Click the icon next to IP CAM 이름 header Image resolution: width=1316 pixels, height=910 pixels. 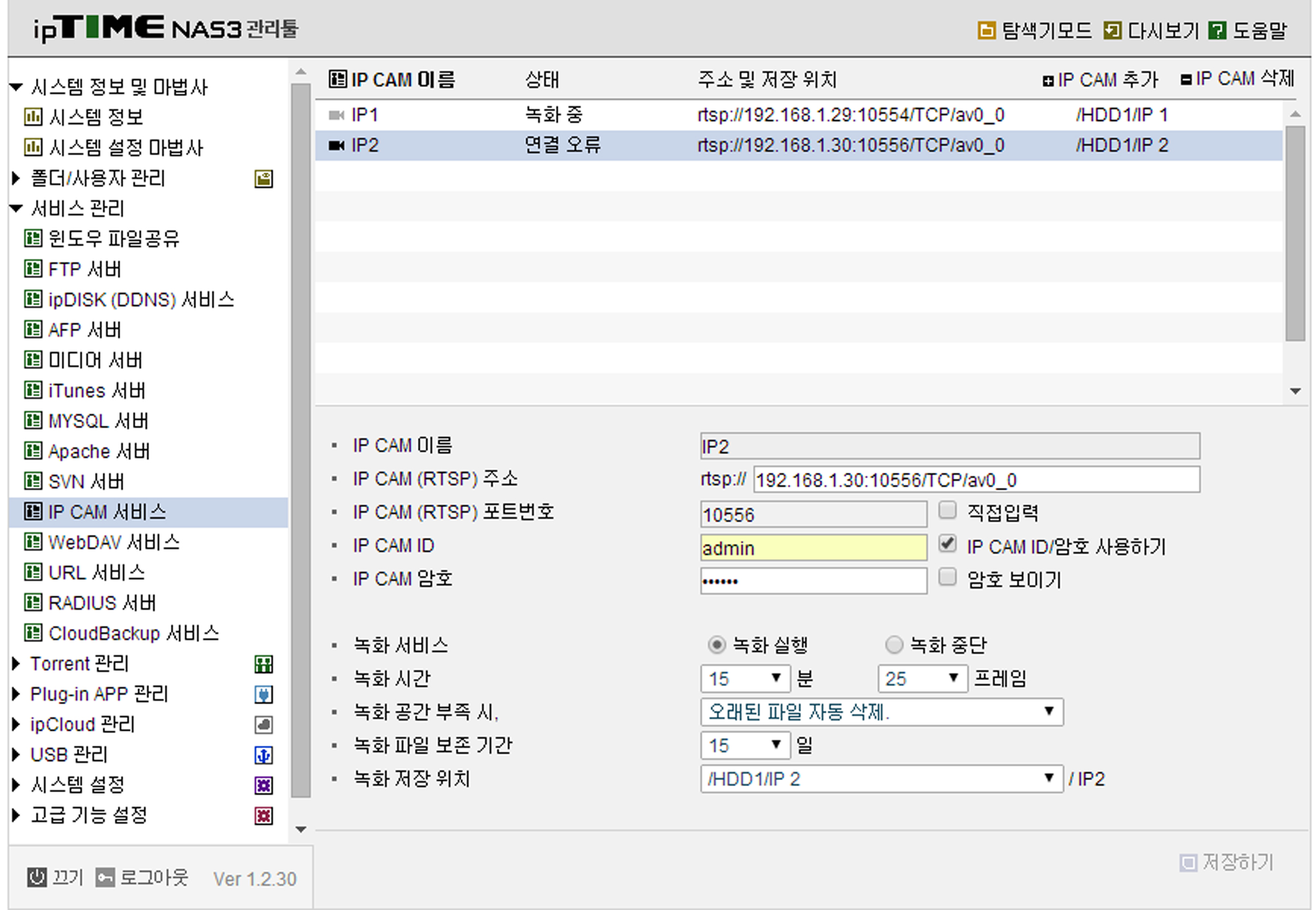pyautogui.click(x=337, y=79)
